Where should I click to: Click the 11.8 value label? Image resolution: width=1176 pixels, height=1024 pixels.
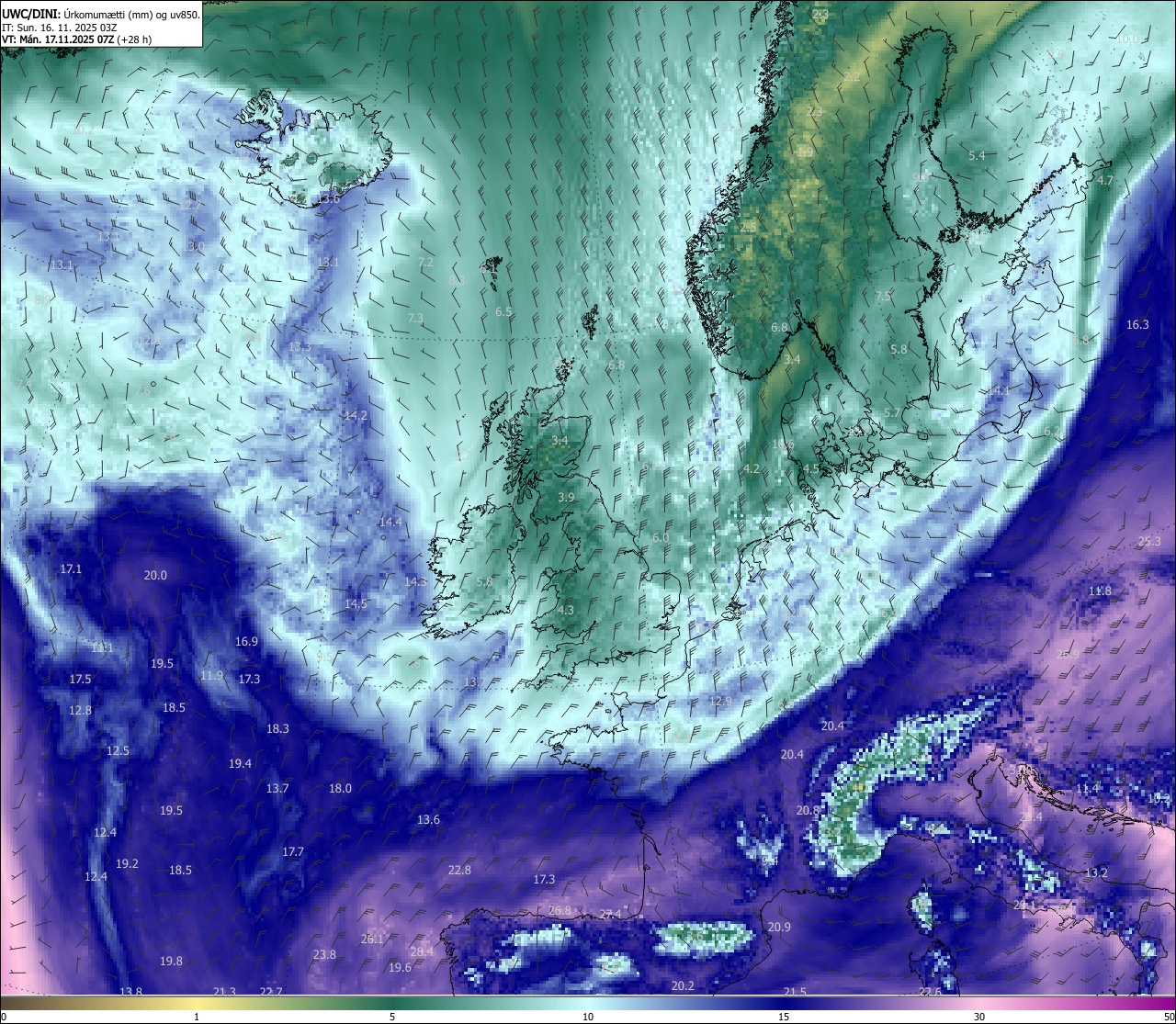coord(1100,591)
